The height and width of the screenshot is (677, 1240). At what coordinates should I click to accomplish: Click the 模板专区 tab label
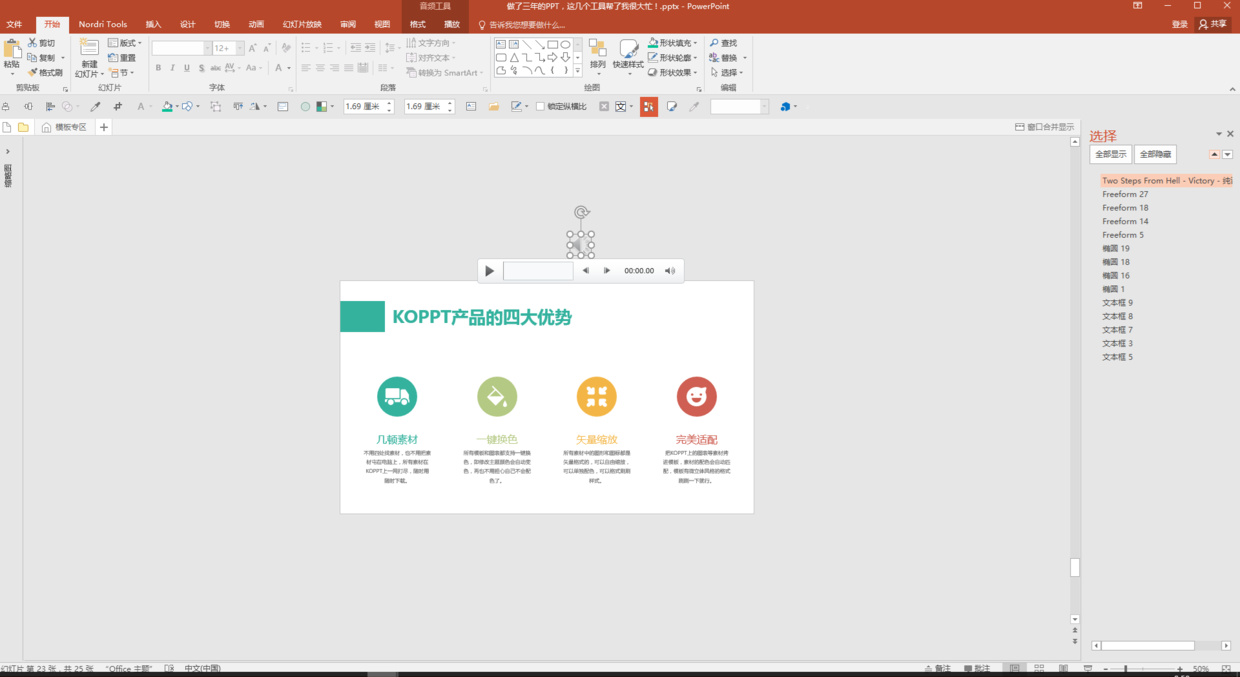(71, 127)
